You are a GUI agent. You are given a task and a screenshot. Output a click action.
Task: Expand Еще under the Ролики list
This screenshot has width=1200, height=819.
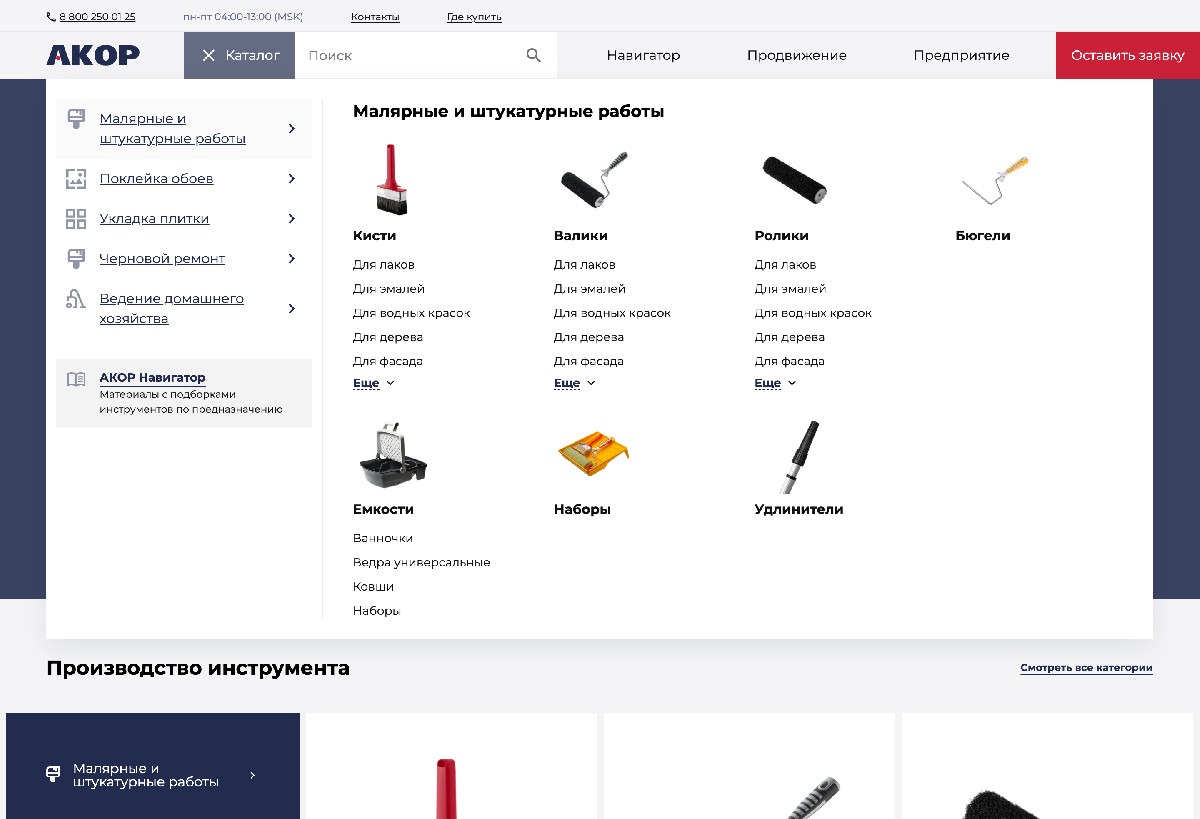(x=775, y=383)
